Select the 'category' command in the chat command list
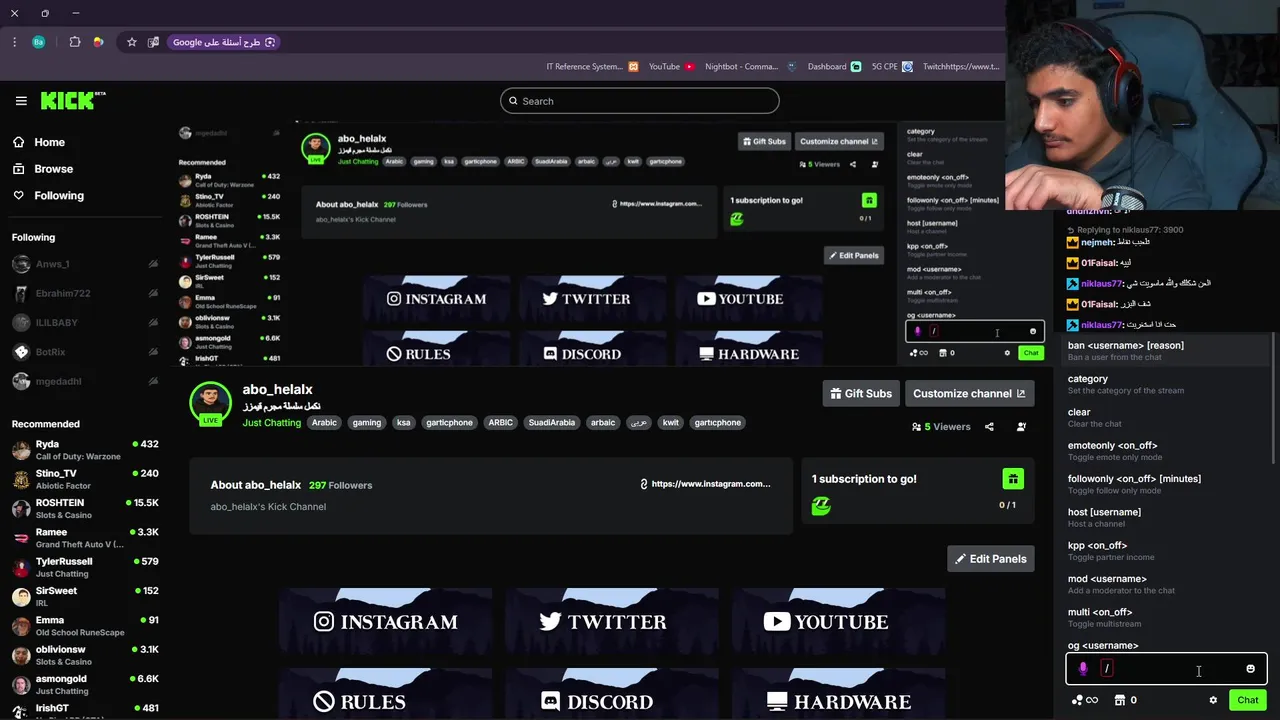 tap(1164, 385)
